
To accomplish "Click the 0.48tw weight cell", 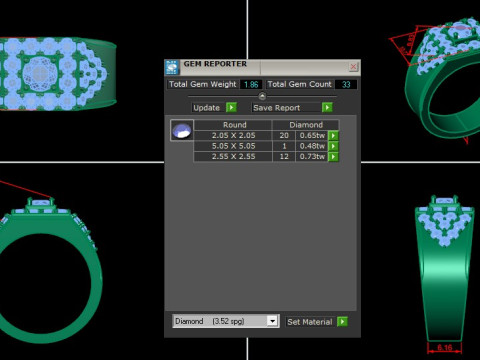I will coord(312,146).
